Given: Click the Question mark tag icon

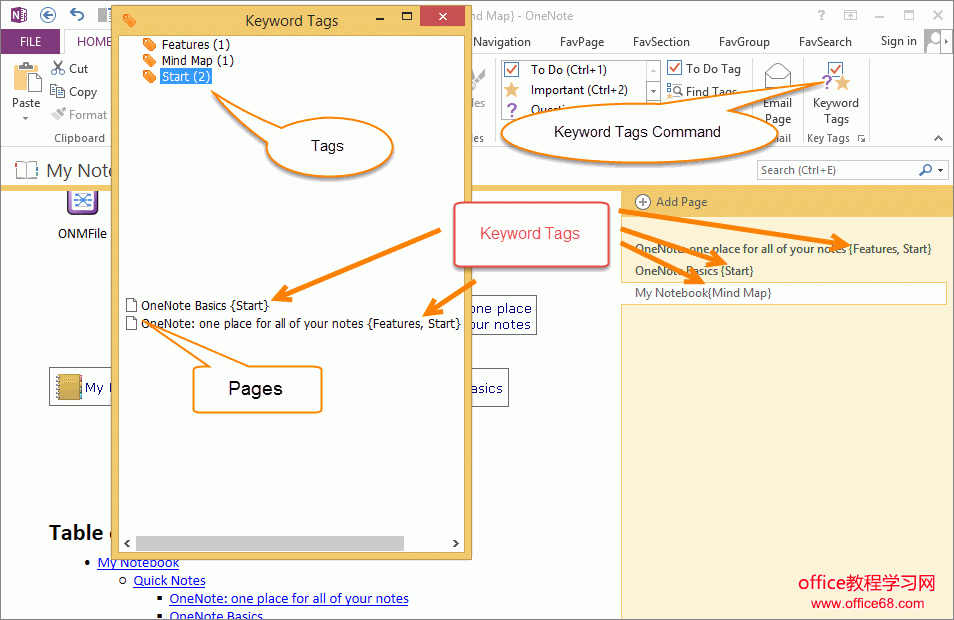Looking at the screenshot, I should click(x=512, y=110).
